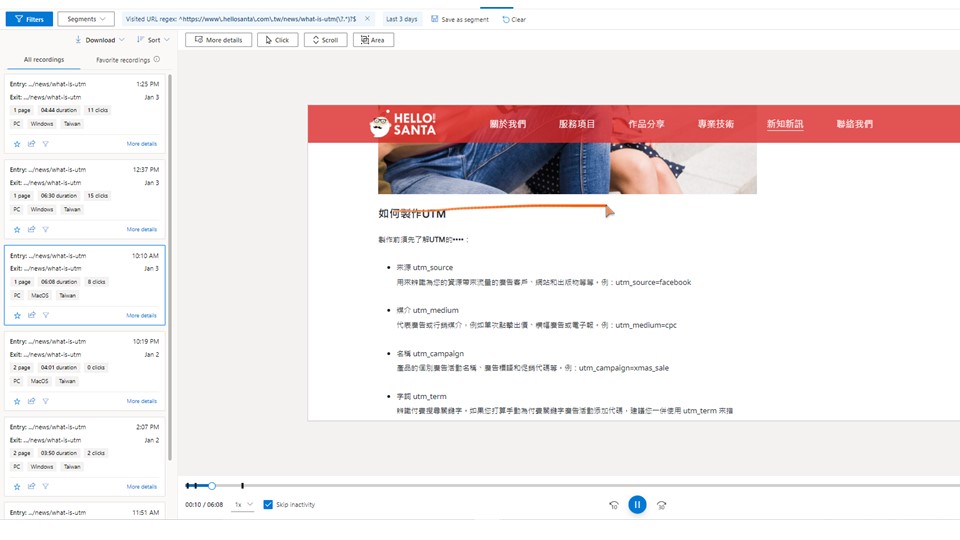Image resolution: width=960 pixels, height=540 pixels.
Task: Open the Download dropdown
Action: pyautogui.click(x=100, y=40)
